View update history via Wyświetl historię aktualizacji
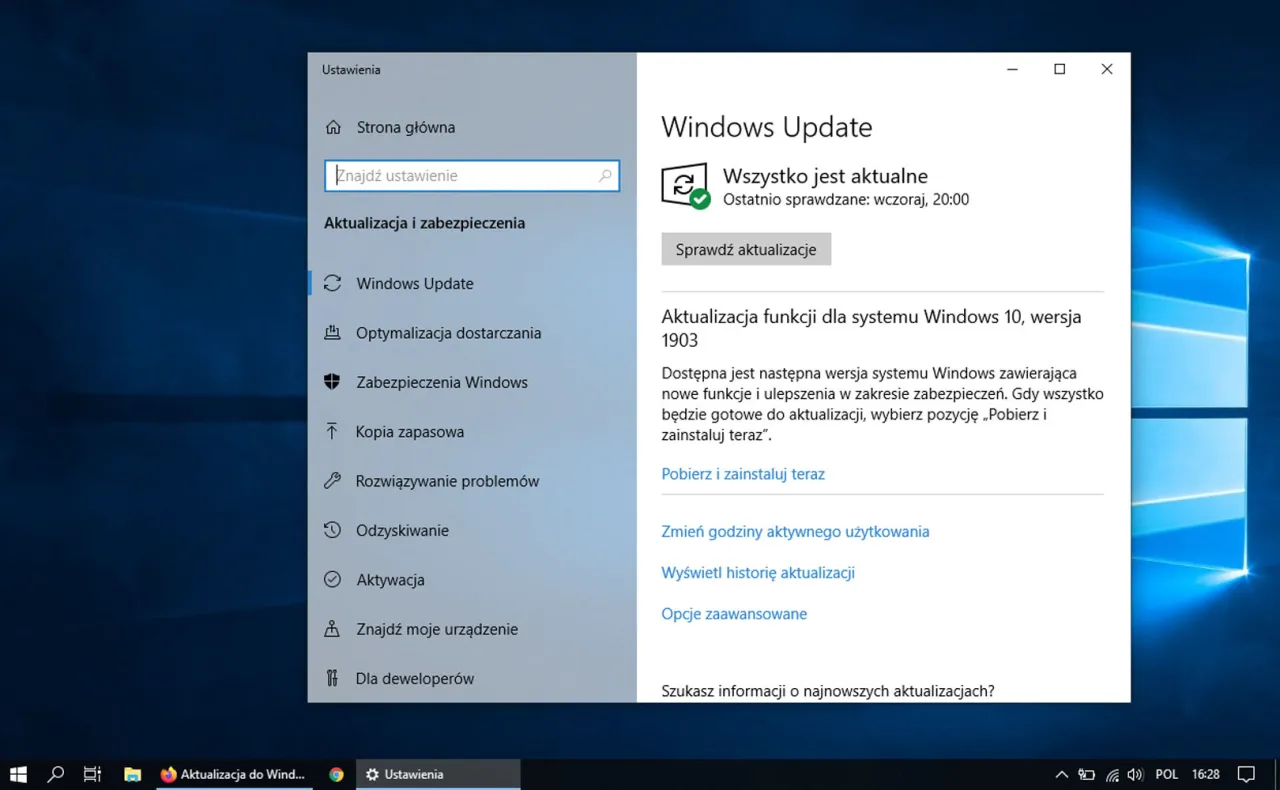Viewport: 1280px width, 790px height. coord(757,572)
